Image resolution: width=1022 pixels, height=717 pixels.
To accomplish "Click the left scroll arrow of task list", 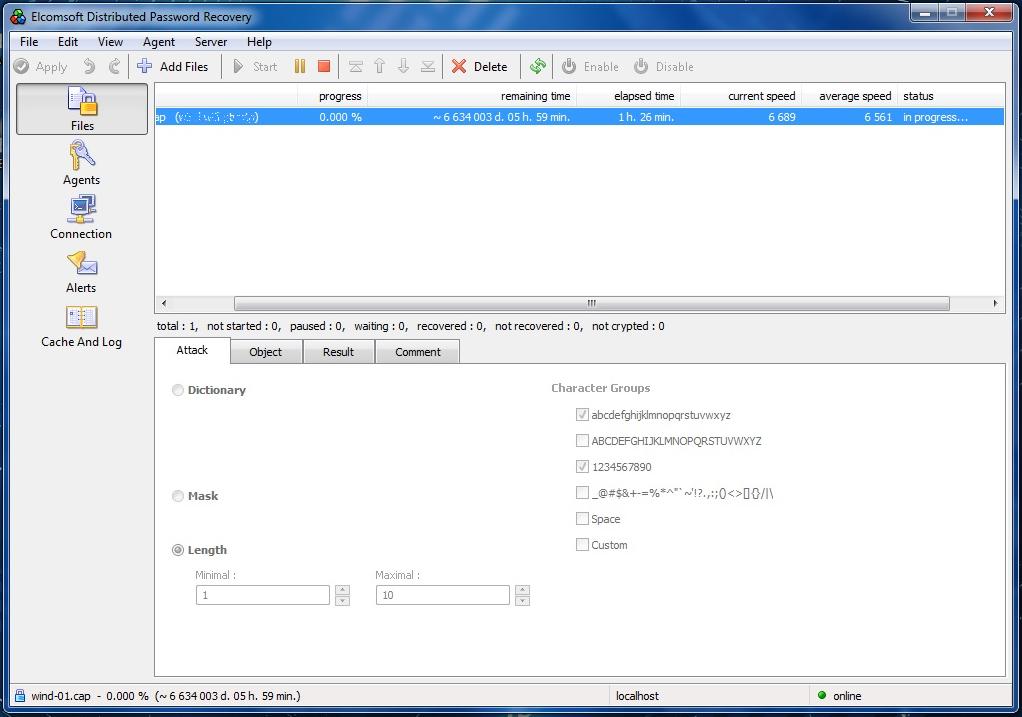I will pos(164,303).
